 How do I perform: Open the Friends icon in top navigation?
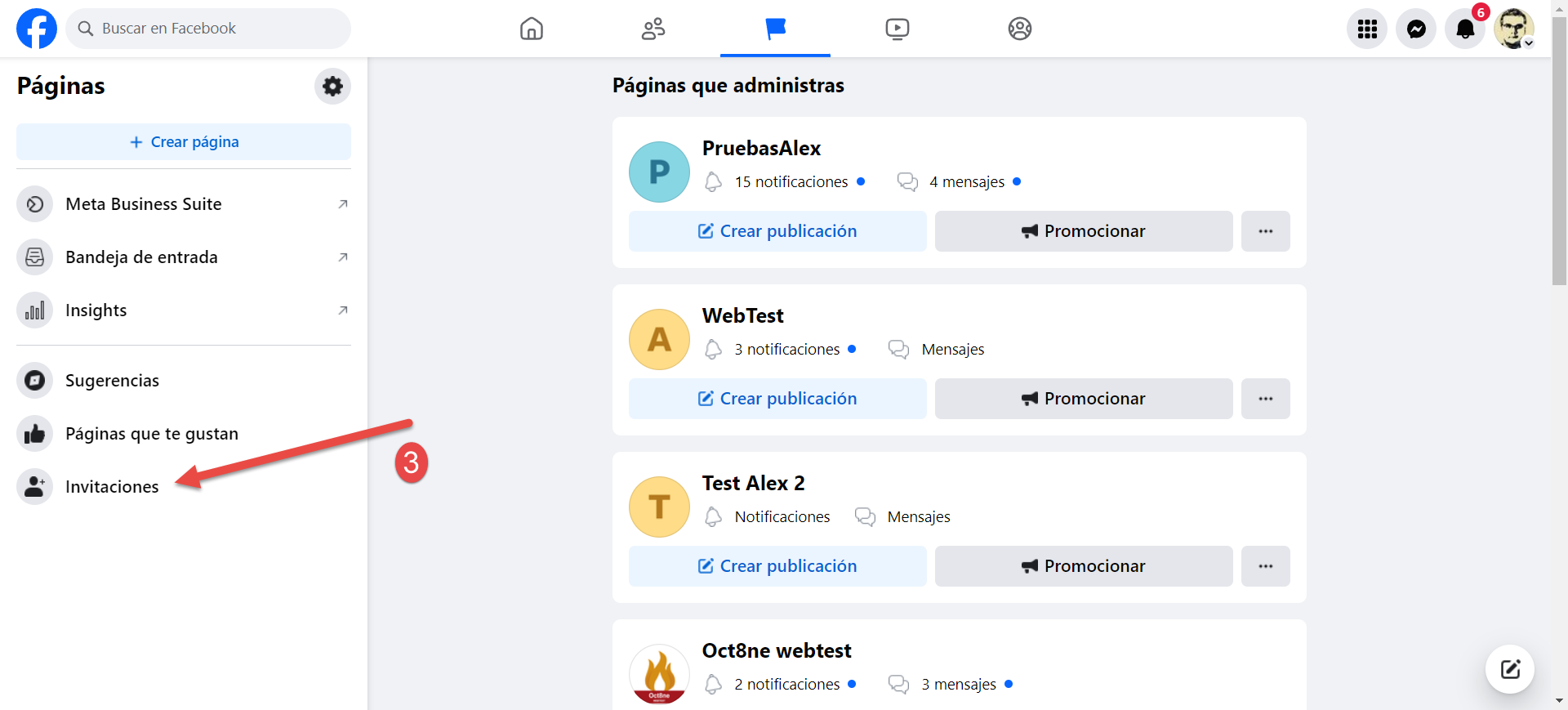[653, 29]
